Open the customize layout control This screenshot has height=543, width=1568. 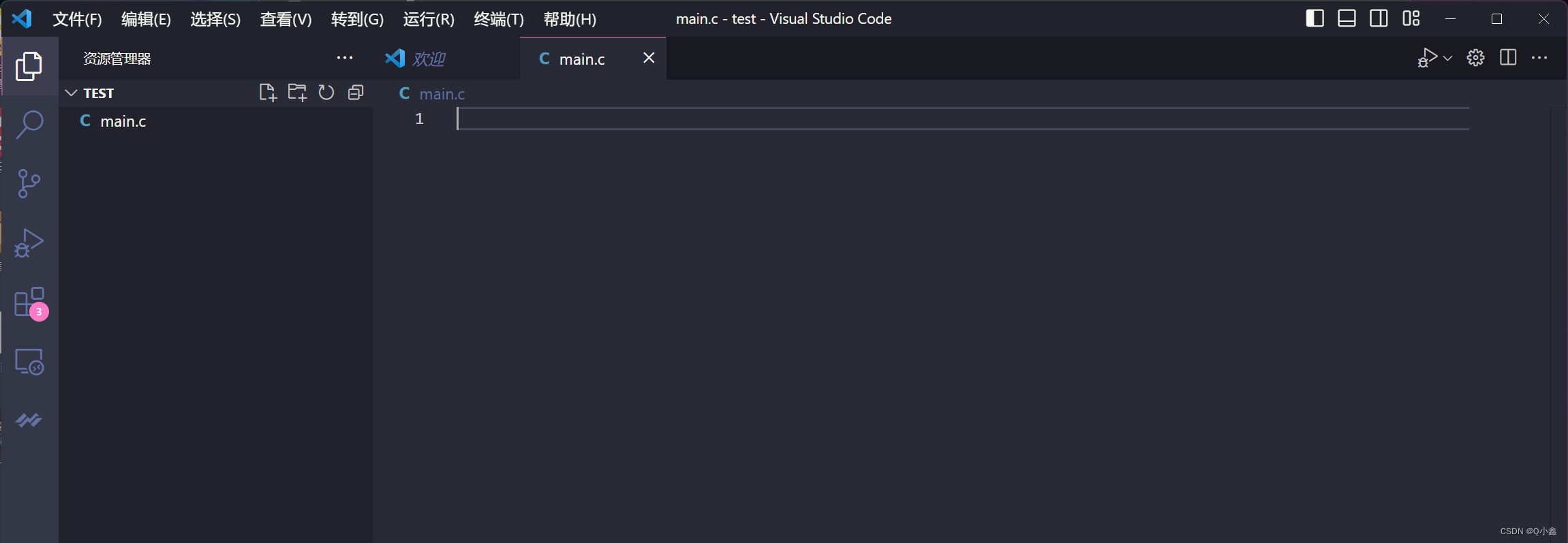tap(1411, 18)
